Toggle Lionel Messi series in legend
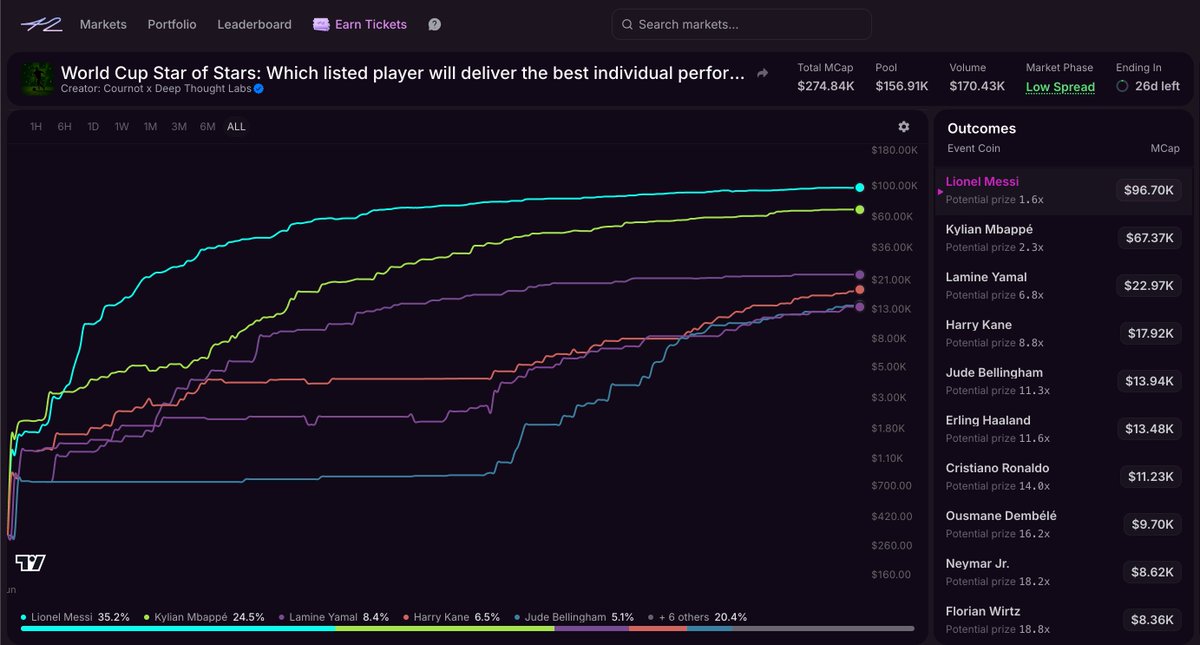This screenshot has height=645, width=1200. pos(75,617)
